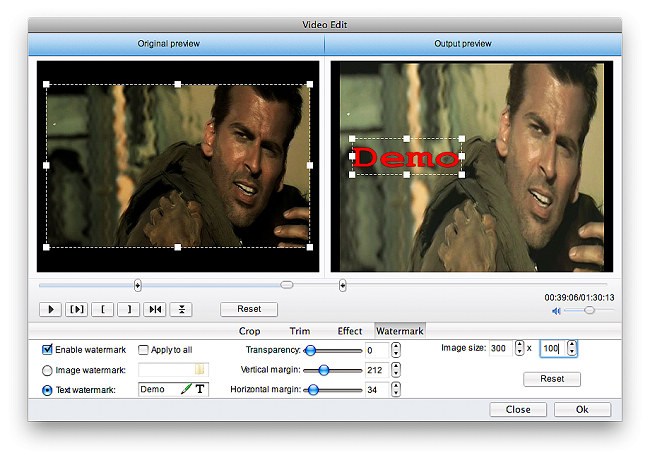Open the font T icon
650x460 pixels.
(x=200, y=389)
